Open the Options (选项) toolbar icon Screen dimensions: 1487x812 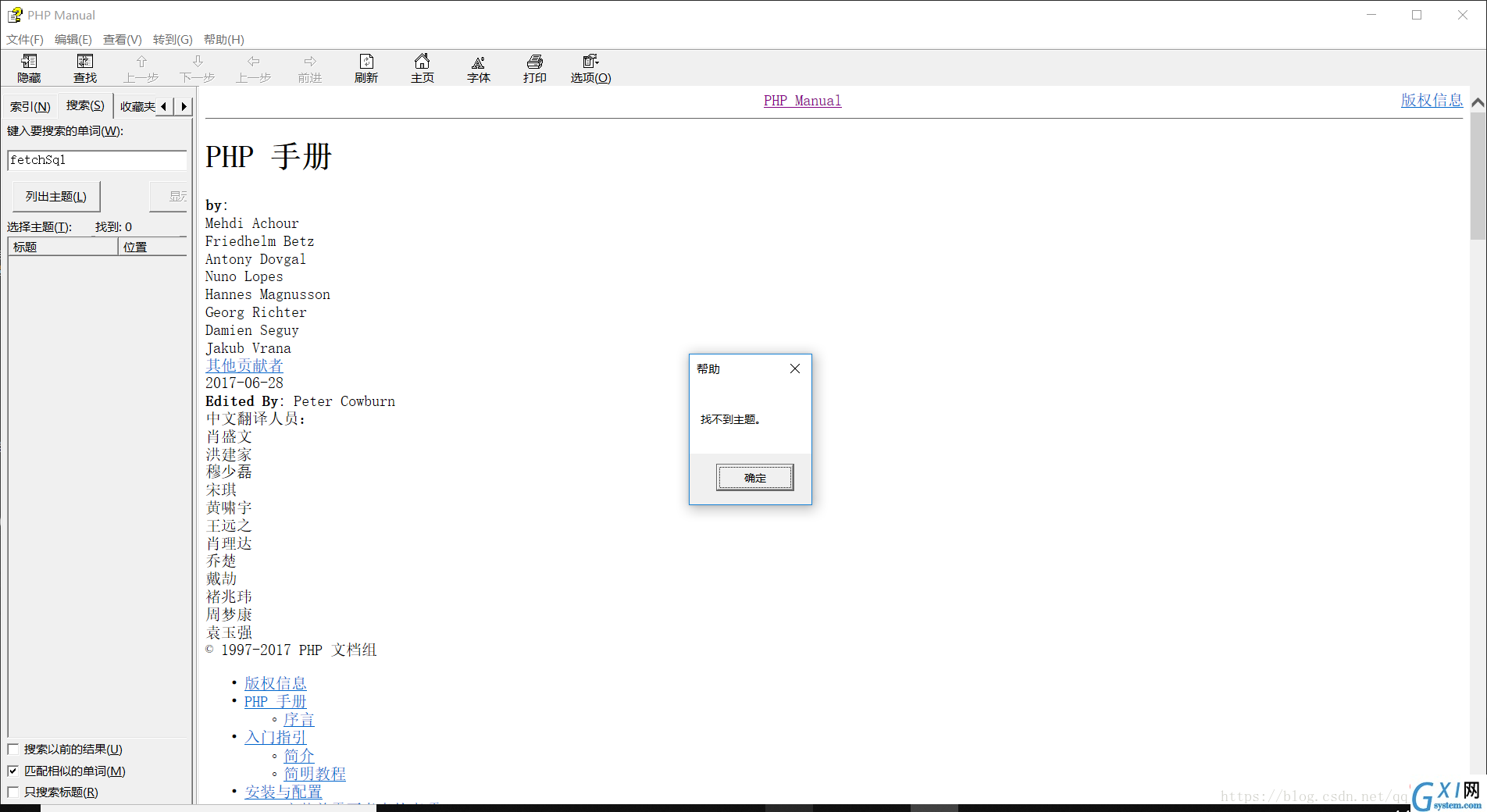tap(591, 69)
